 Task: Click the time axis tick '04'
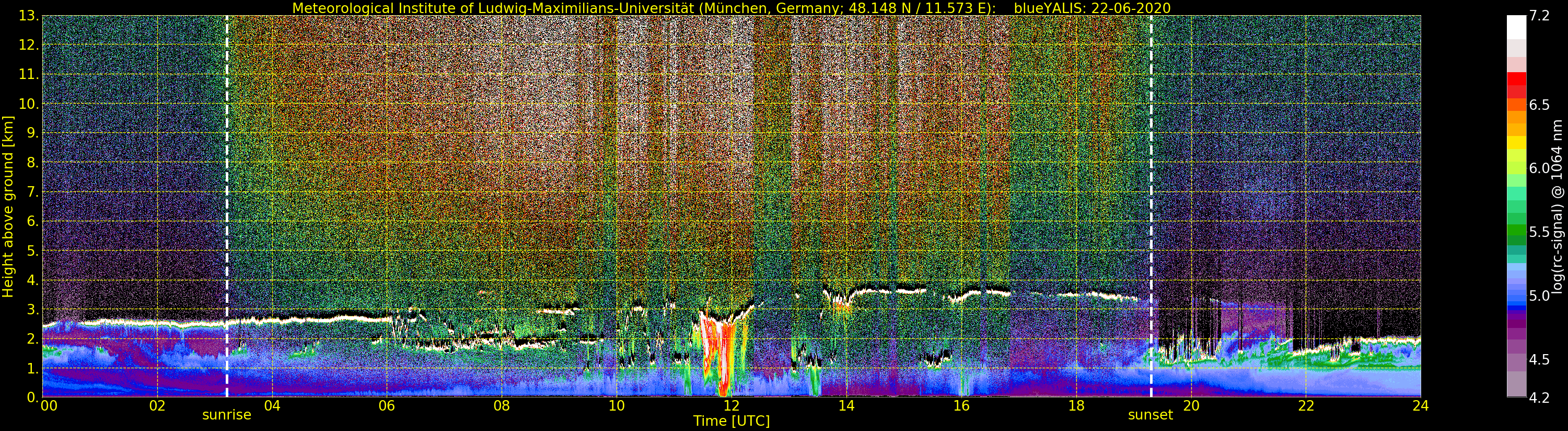pos(272,405)
